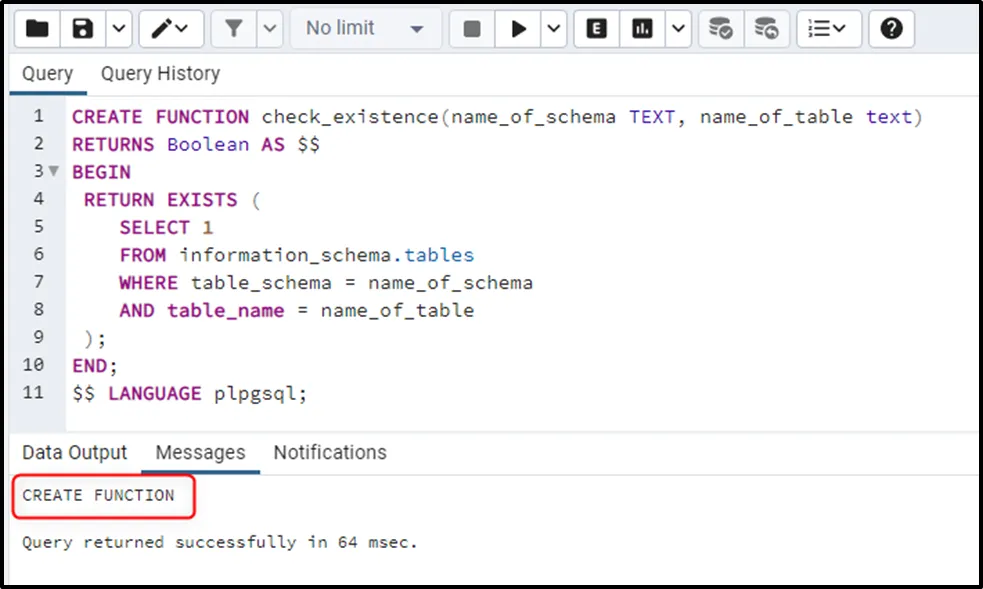Open the Macros list menu
Viewport: 983px width, 589px height.
[x=828, y=29]
